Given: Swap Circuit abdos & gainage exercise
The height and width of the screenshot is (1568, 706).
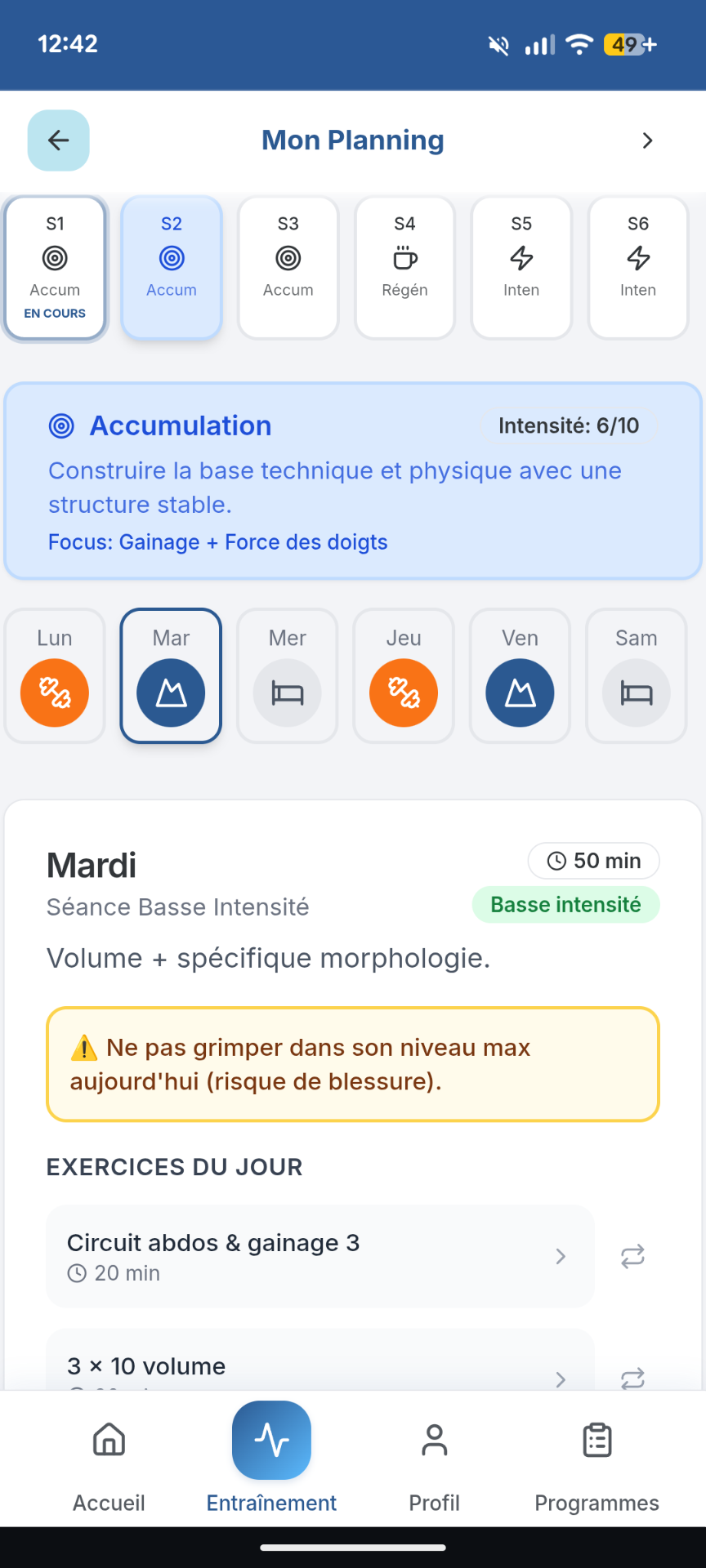Looking at the screenshot, I should click(632, 1256).
